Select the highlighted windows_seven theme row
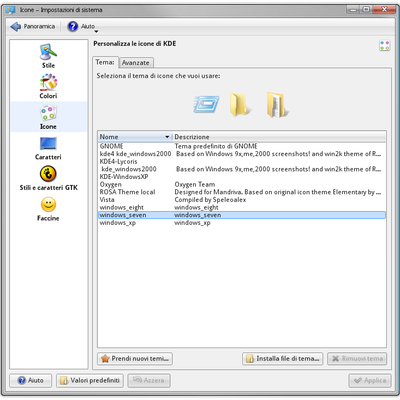 point(242,215)
